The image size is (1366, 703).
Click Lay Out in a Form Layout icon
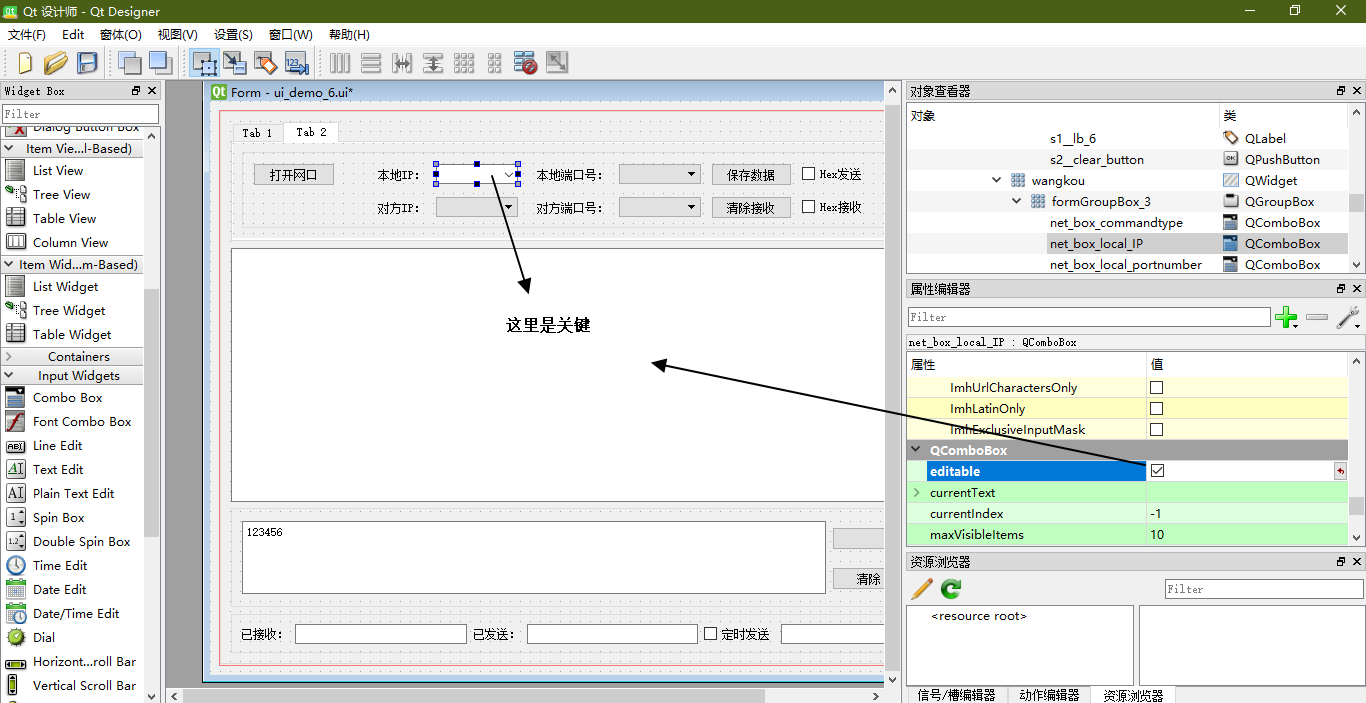pos(495,63)
